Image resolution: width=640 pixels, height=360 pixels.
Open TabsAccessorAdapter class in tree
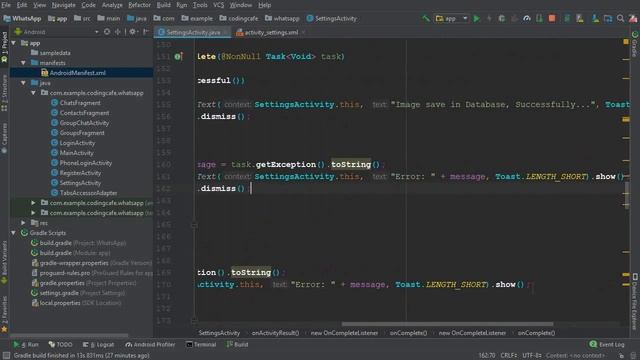coord(88,193)
